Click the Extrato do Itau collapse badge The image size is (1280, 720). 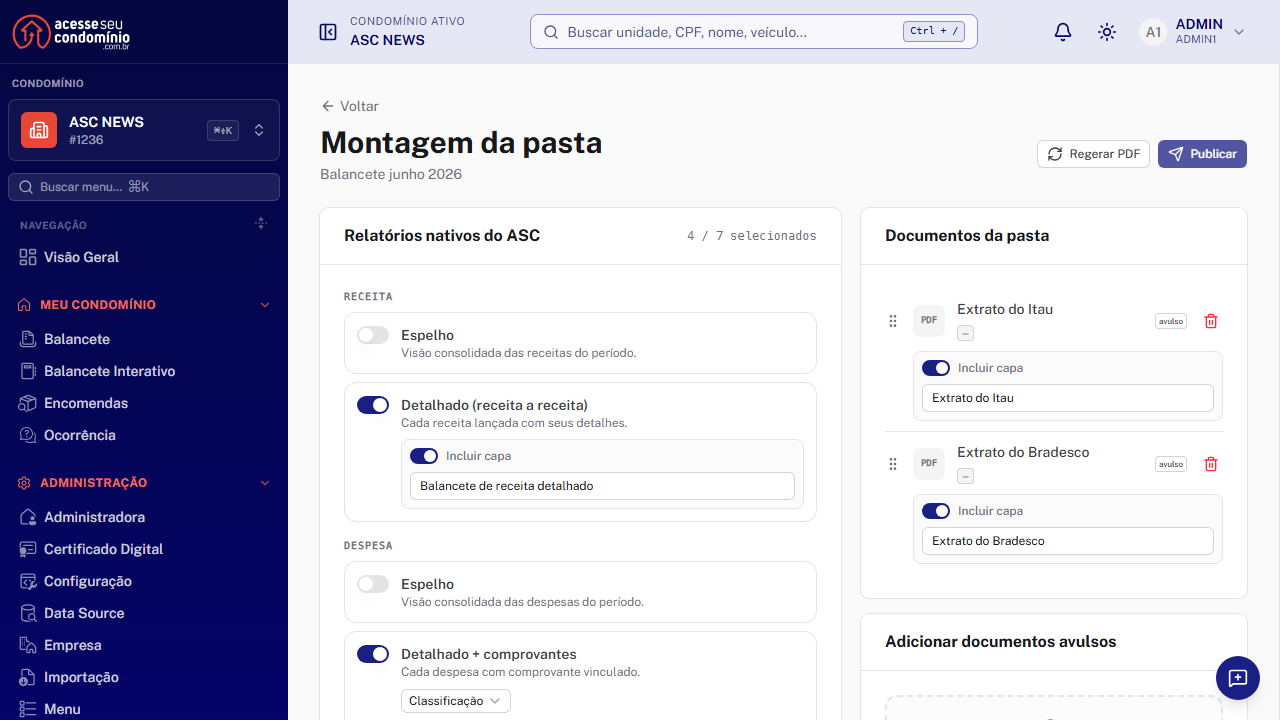965,333
